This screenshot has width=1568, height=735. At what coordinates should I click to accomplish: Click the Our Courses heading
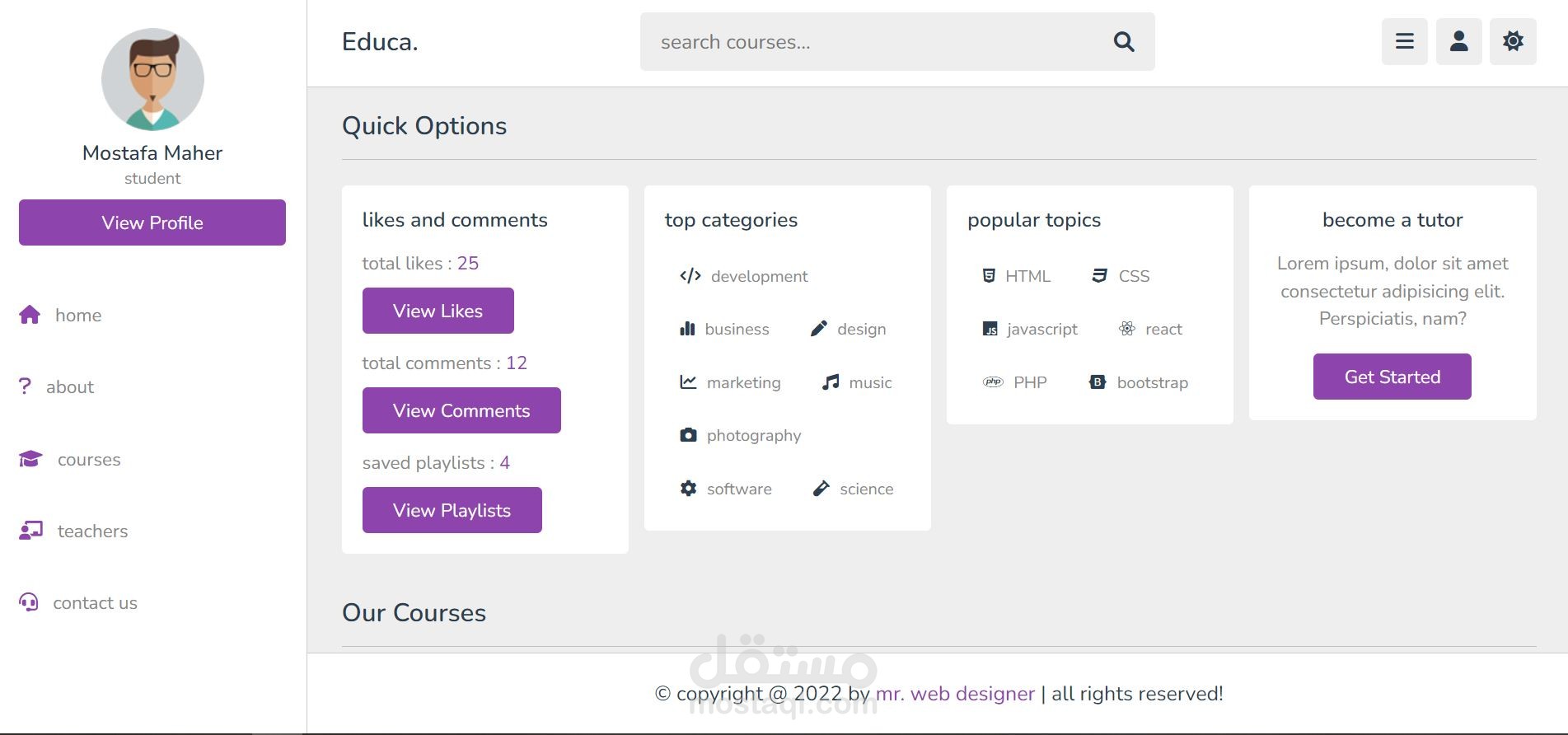[x=414, y=612]
